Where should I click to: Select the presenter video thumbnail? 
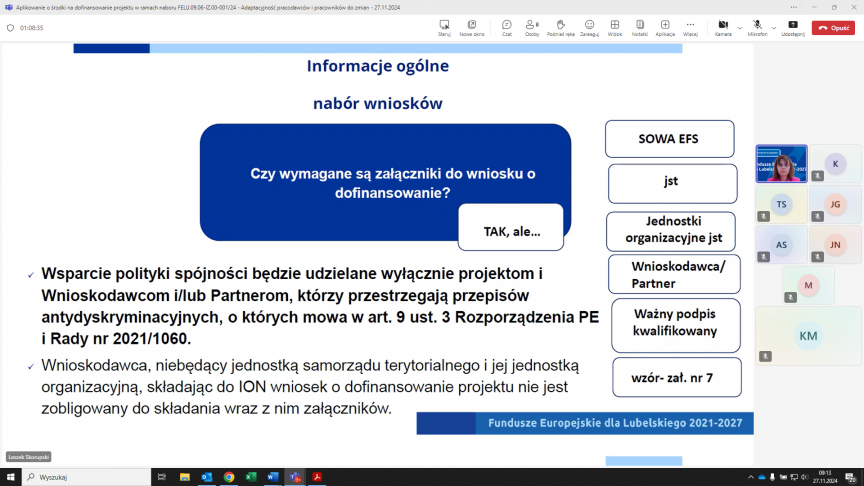781,164
